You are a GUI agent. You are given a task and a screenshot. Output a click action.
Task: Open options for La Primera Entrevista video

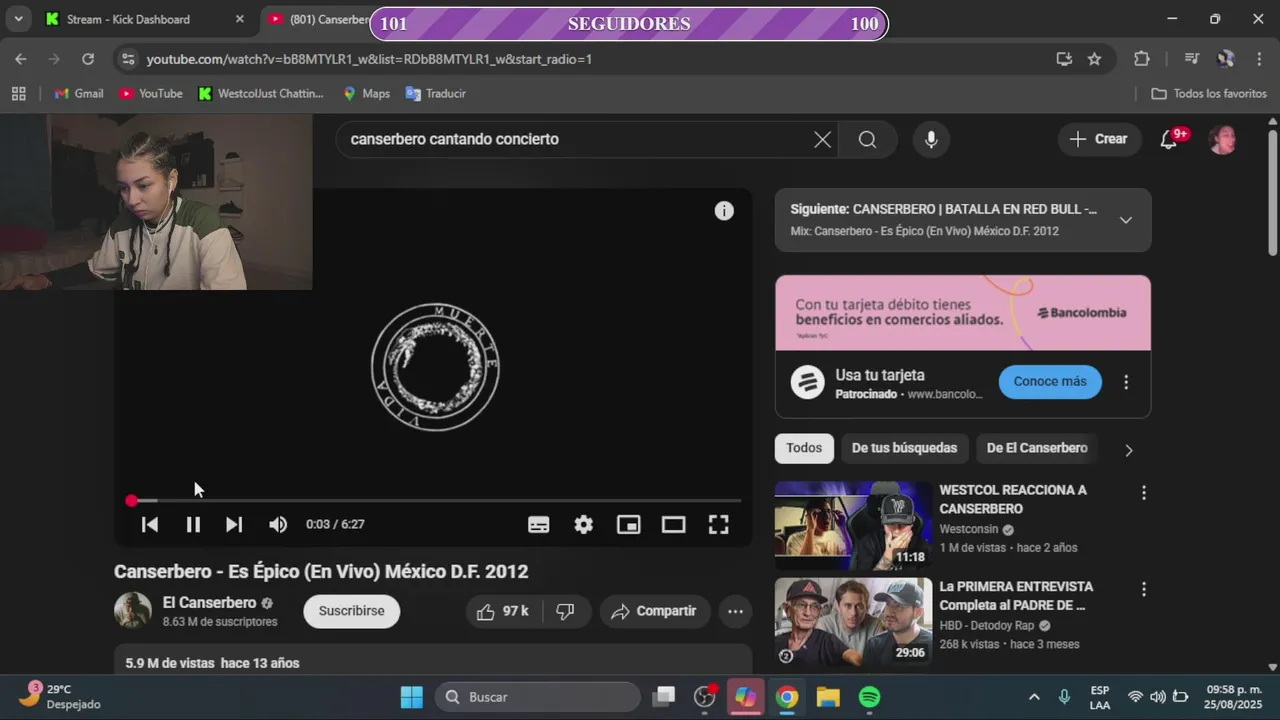point(1144,589)
